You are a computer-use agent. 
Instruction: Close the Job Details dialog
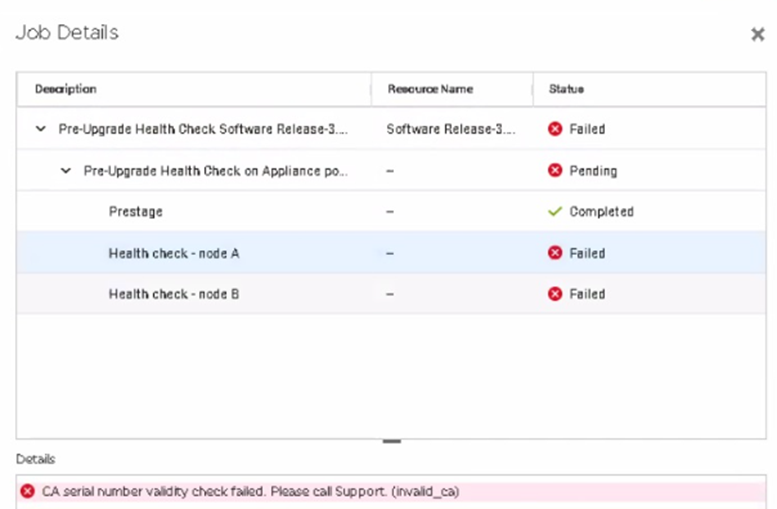pyautogui.click(x=757, y=34)
